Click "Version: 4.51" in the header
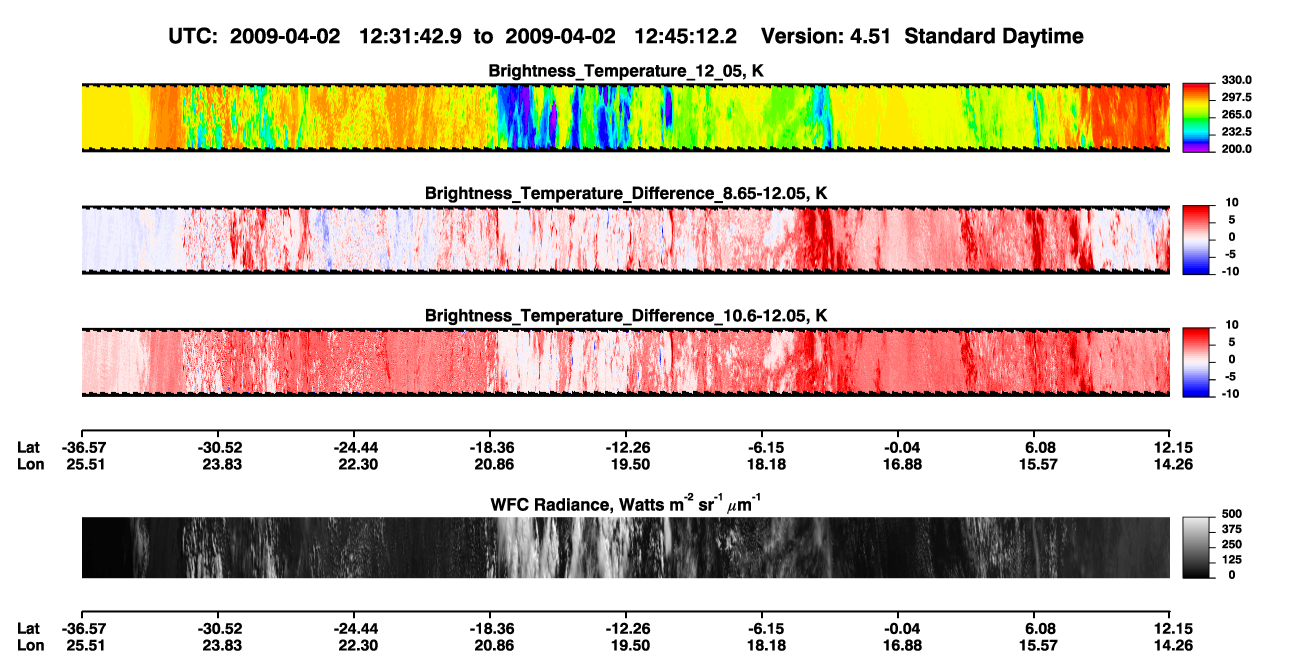 point(827,36)
